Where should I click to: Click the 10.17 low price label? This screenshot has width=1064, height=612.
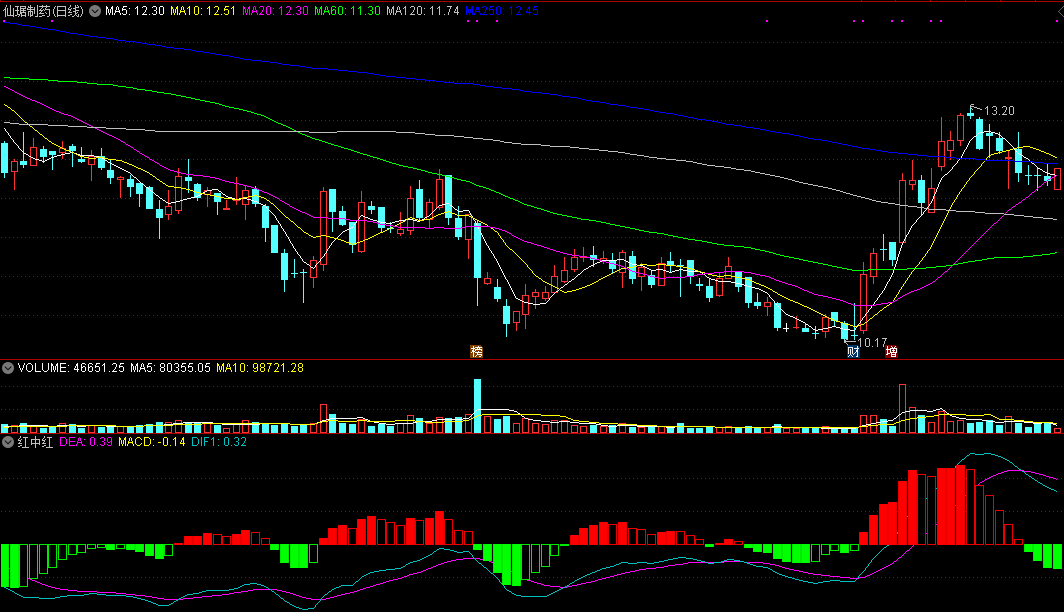coord(872,343)
